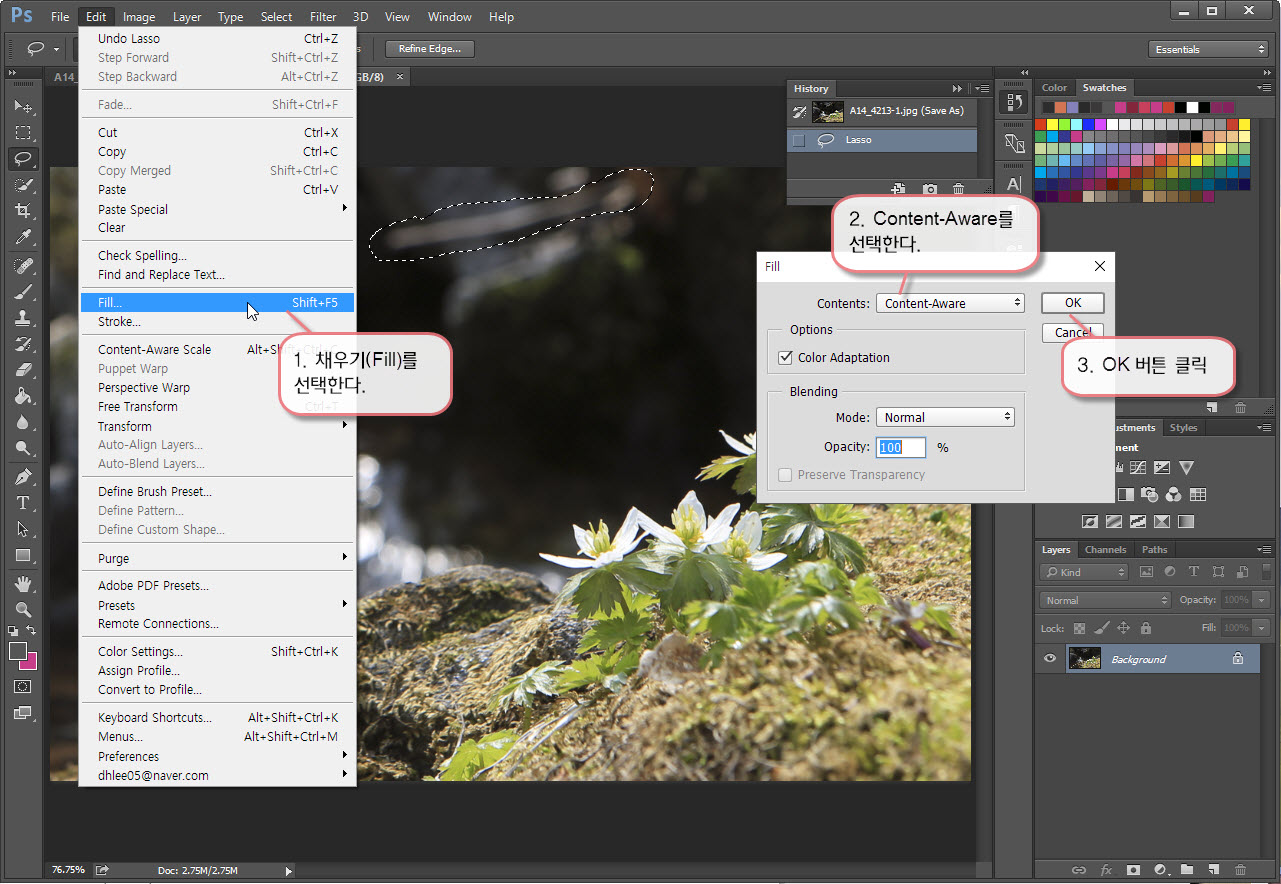The width and height of the screenshot is (1281, 884).
Task: Select the Horizontal Type tool
Action: click(x=23, y=502)
